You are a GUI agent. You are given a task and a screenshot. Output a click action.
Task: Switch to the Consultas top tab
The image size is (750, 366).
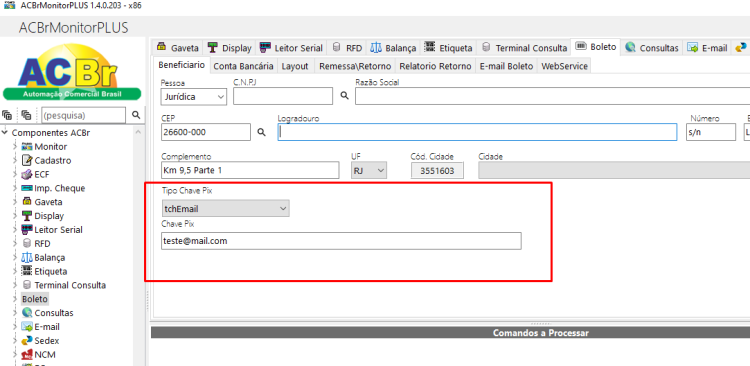pyautogui.click(x=652, y=48)
